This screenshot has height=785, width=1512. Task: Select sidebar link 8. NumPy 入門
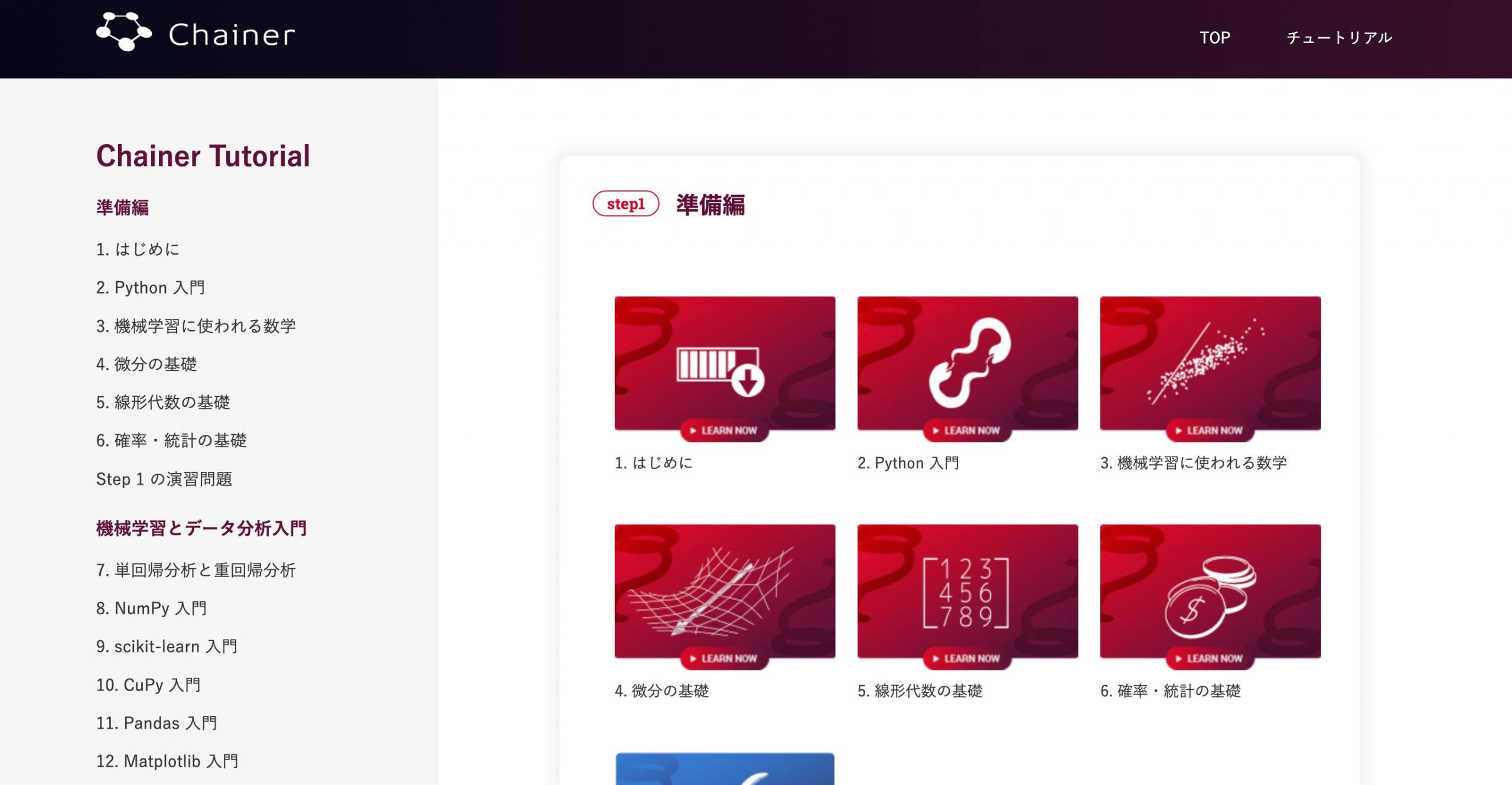tap(151, 608)
